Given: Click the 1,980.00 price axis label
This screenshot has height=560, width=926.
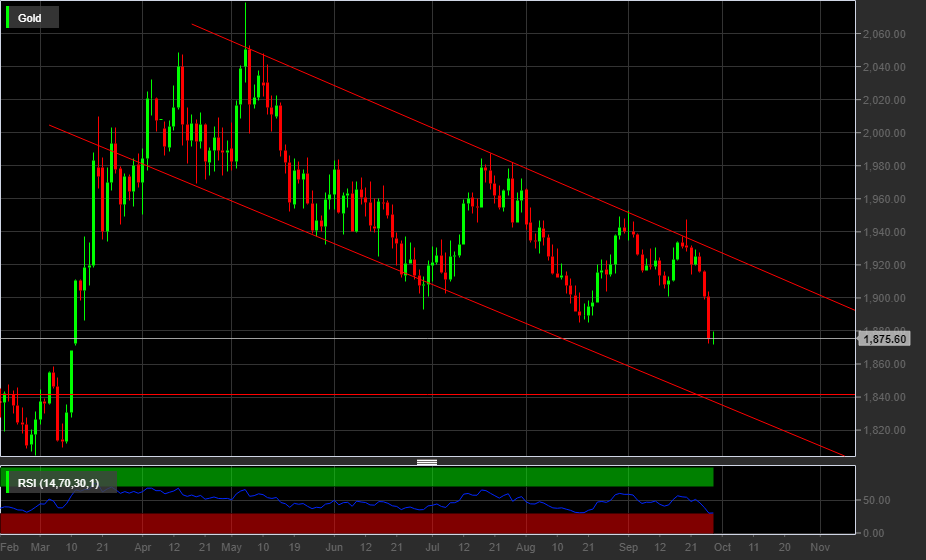Looking at the screenshot, I should coord(884,167).
